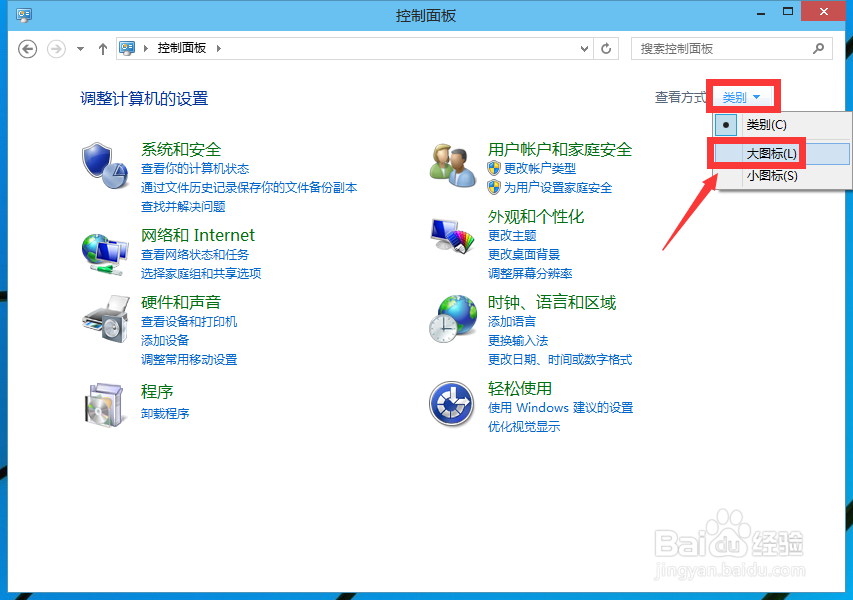The height and width of the screenshot is (600, 853).
Task: Click 查看你的计算机状态 link
Action: pos(195,169)
